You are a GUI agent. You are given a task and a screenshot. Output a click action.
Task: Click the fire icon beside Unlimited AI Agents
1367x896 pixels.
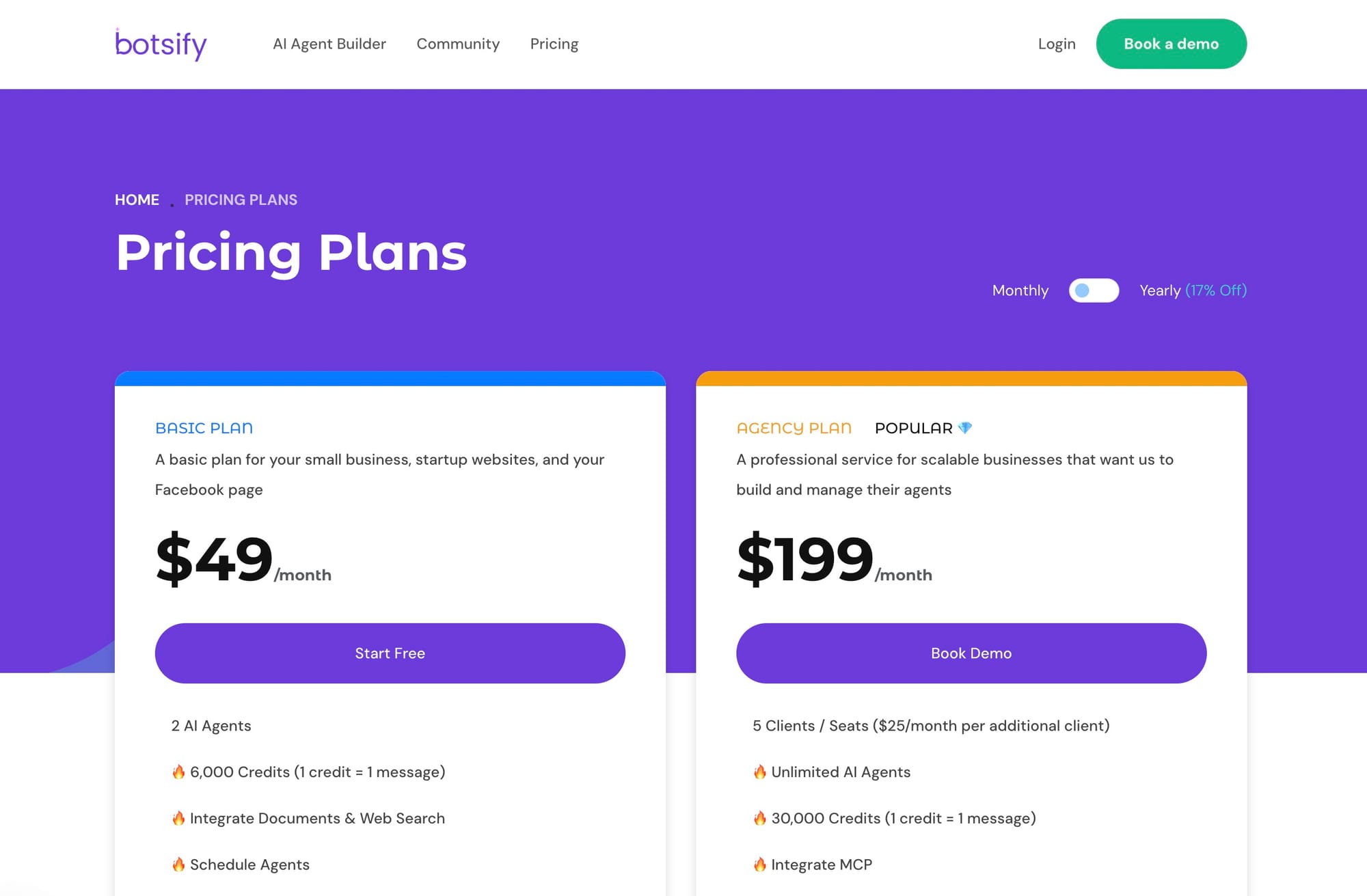coord(759,772)
